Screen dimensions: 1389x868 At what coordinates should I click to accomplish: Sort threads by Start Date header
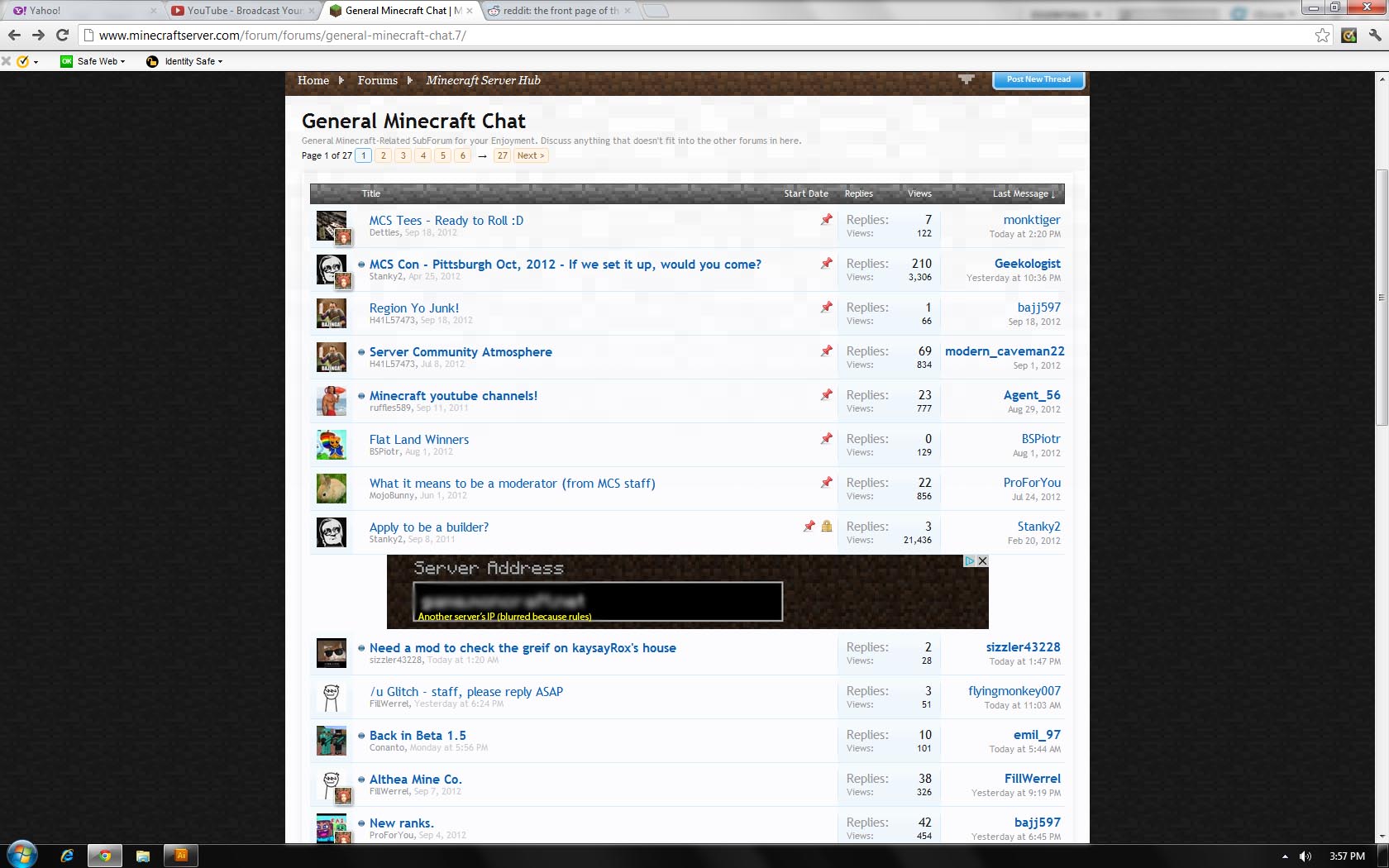806,193
